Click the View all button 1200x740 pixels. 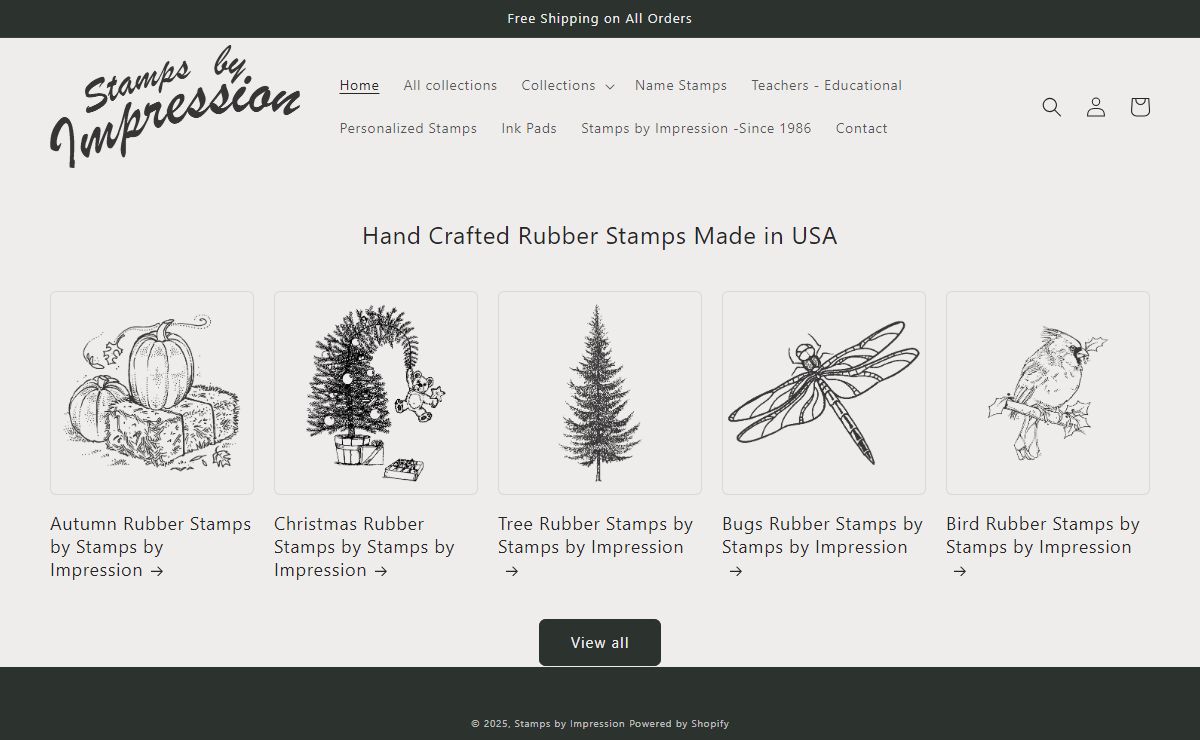[x=600, y=642]
